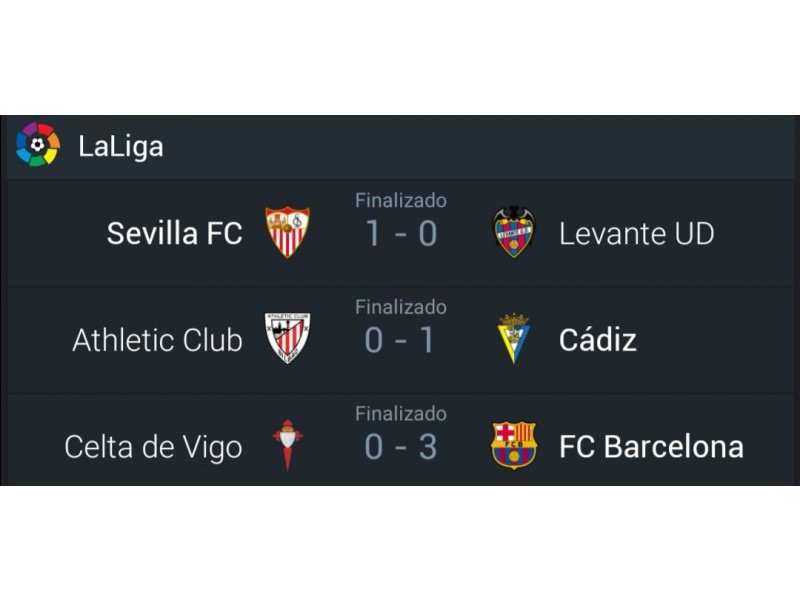
Task: Click the Cádiz yellow crest
Action: tap(513, 338)
